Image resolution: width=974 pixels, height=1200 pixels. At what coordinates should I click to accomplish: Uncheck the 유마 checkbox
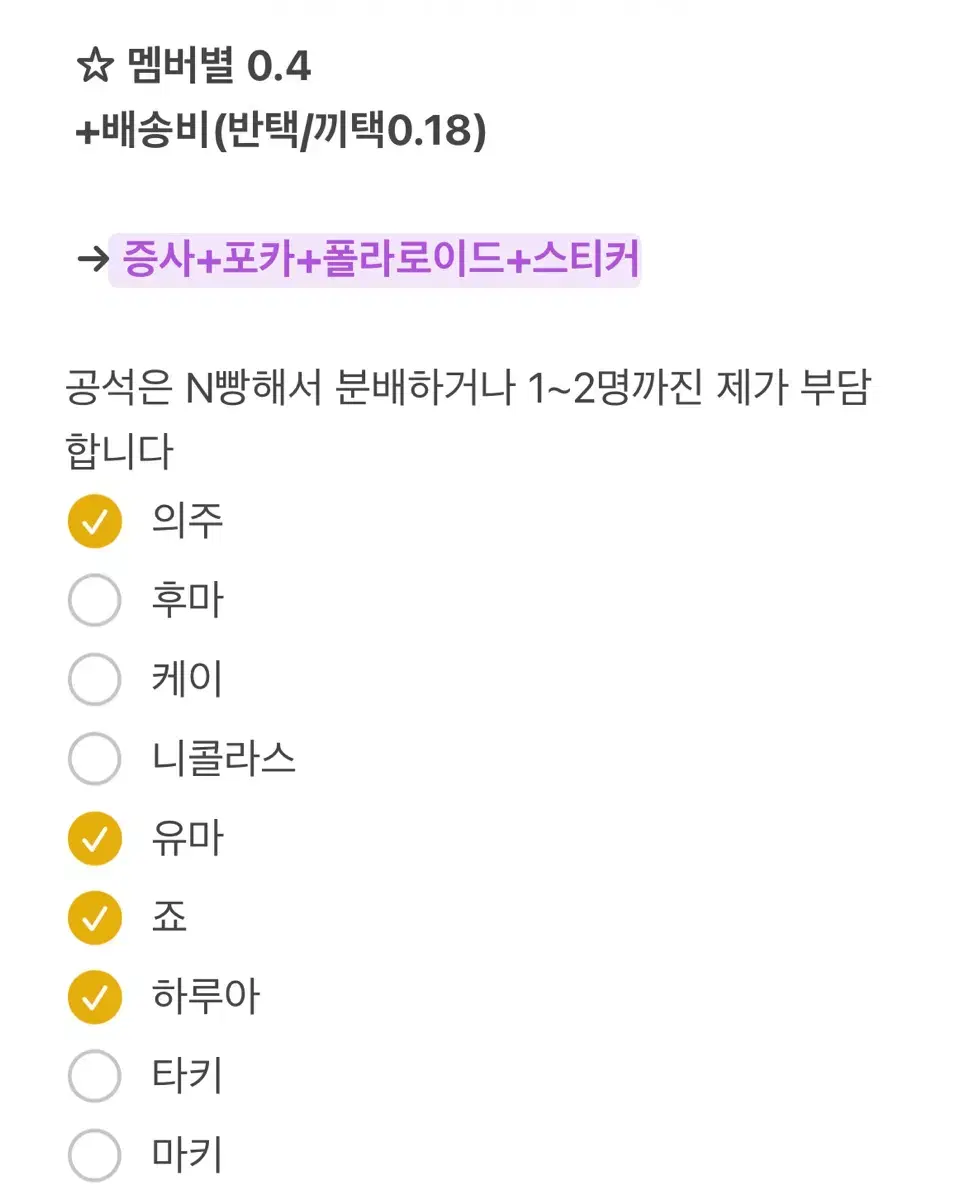[94, 838]
